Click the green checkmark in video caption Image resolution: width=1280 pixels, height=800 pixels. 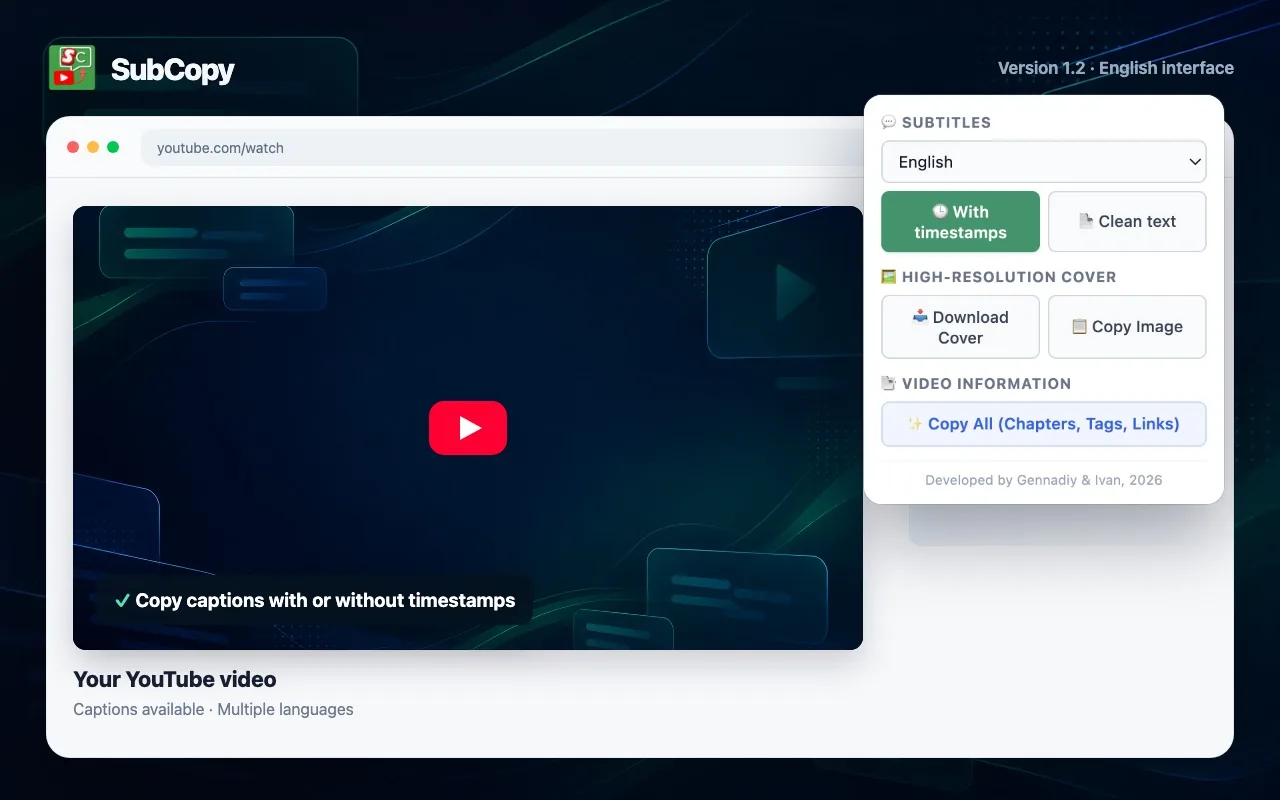(122, 601)
